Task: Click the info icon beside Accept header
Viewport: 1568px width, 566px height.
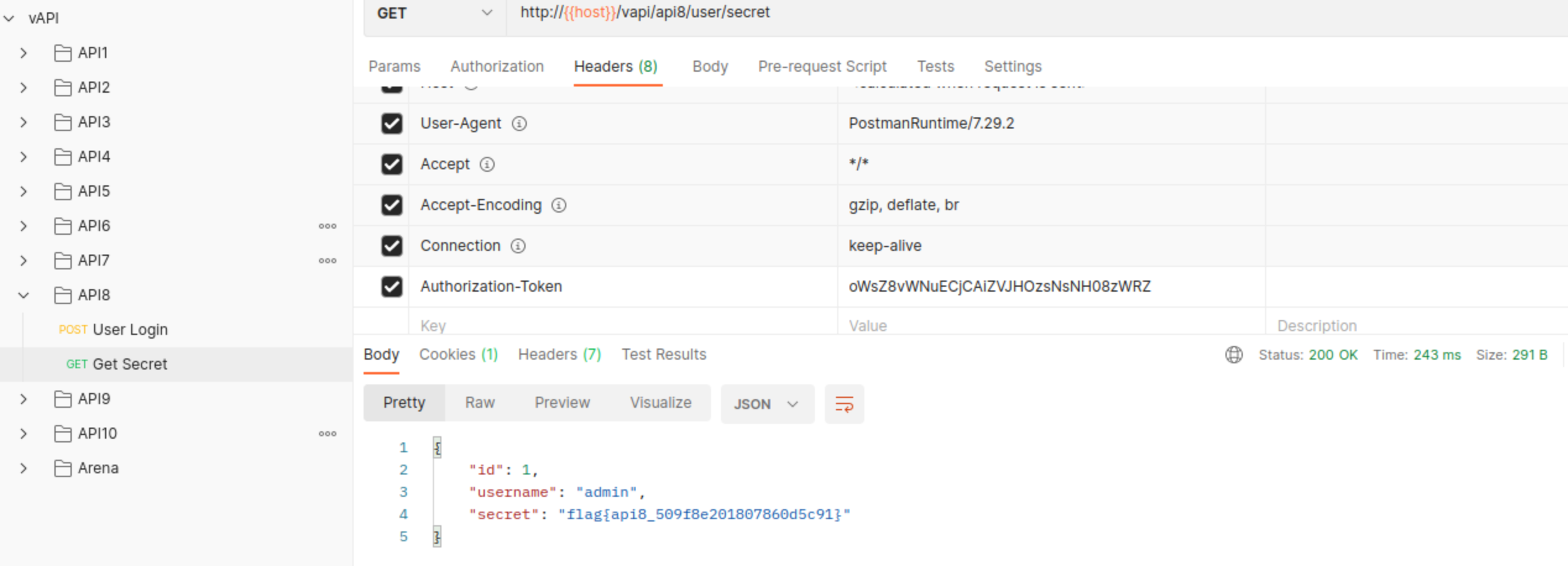Action: click(x=487, y=164)
